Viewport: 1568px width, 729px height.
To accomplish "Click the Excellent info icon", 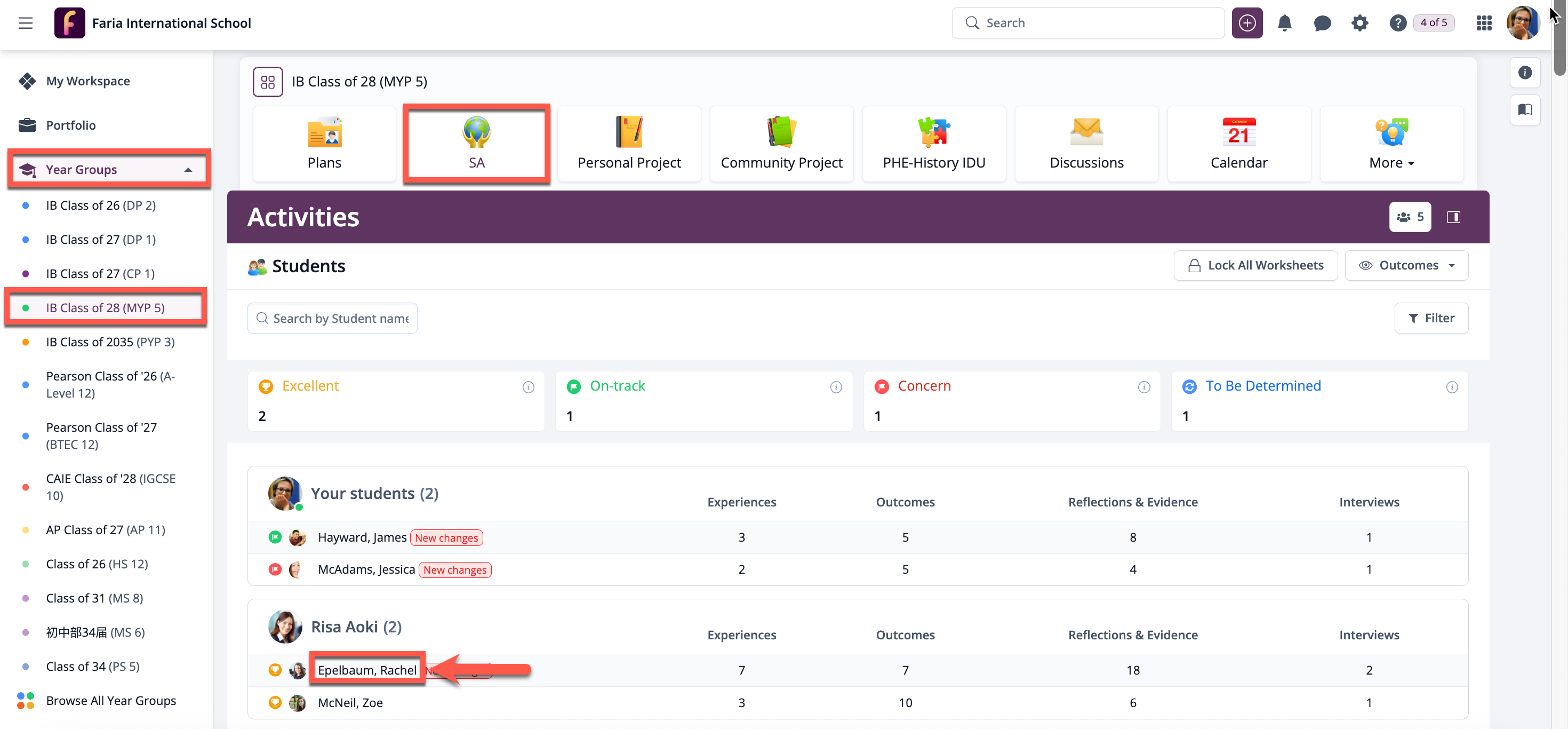I will (529, 387).
